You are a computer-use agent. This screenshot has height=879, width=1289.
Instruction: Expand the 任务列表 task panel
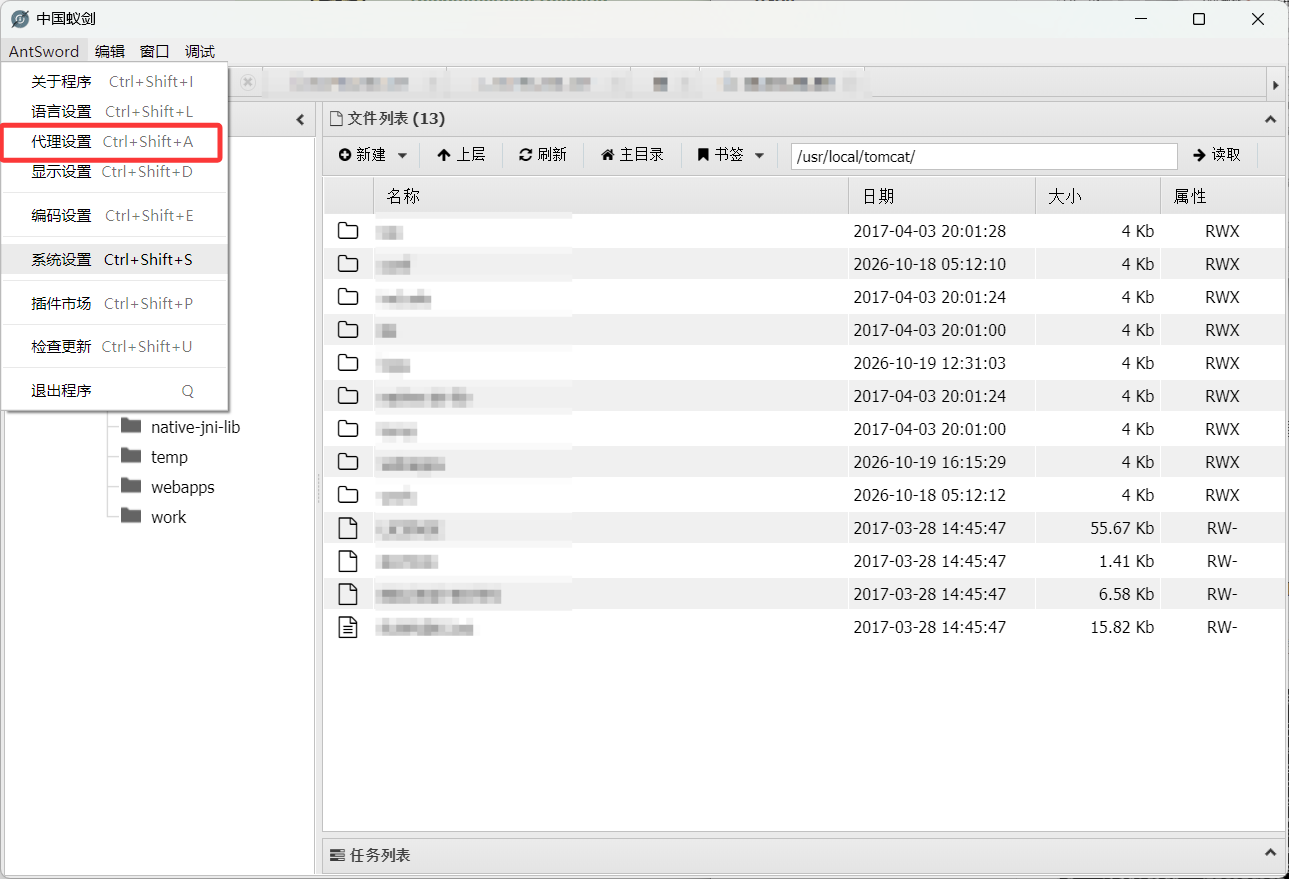(x=1270, y=854)
